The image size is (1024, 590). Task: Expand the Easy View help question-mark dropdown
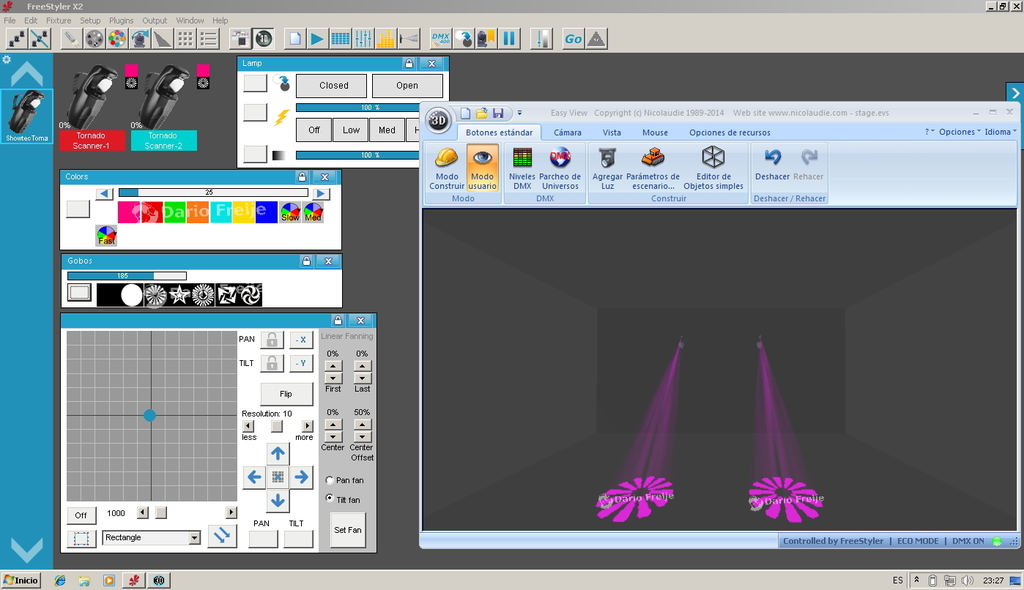(929, 132)
